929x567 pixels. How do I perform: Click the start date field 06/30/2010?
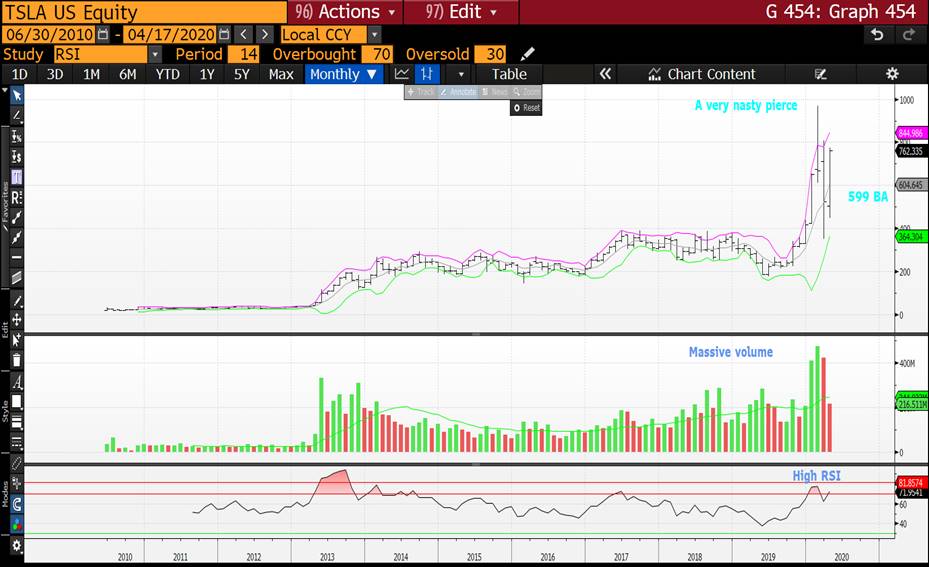pos(49,35)
